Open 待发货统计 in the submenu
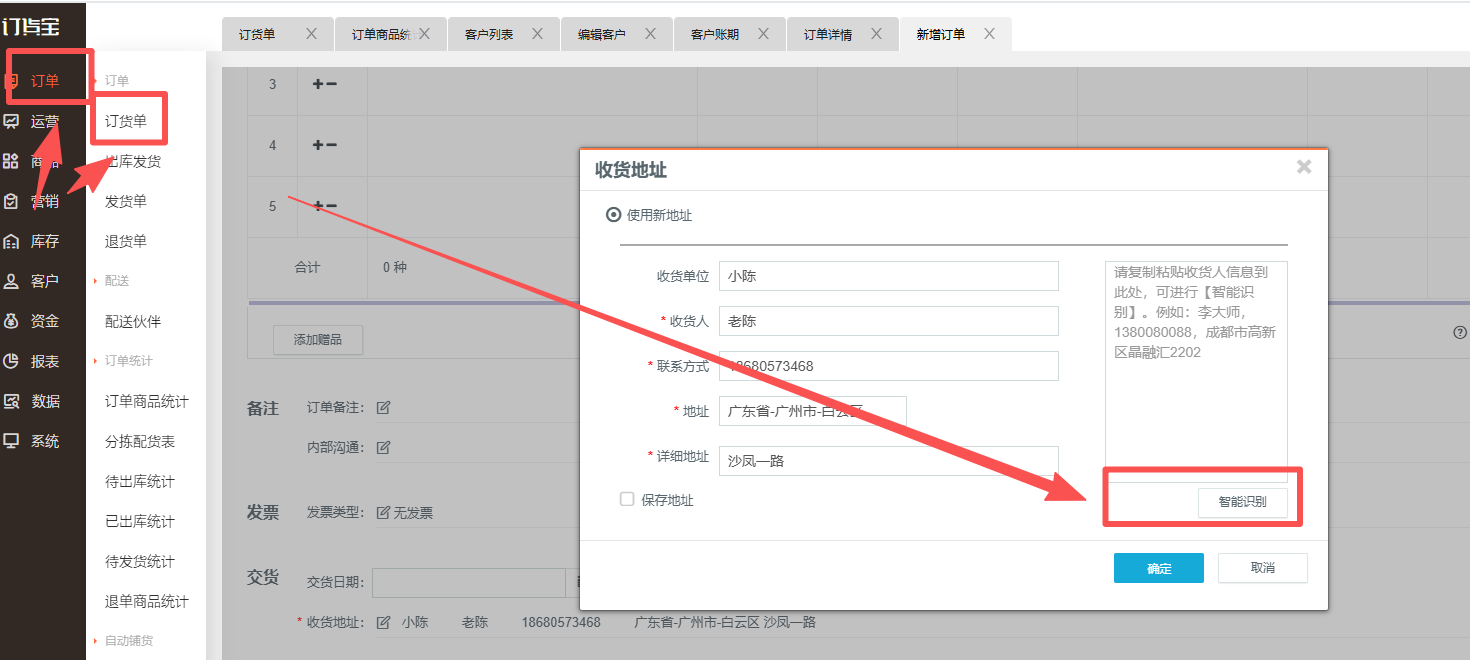The image size is (1470, 660). click(140, 561)
